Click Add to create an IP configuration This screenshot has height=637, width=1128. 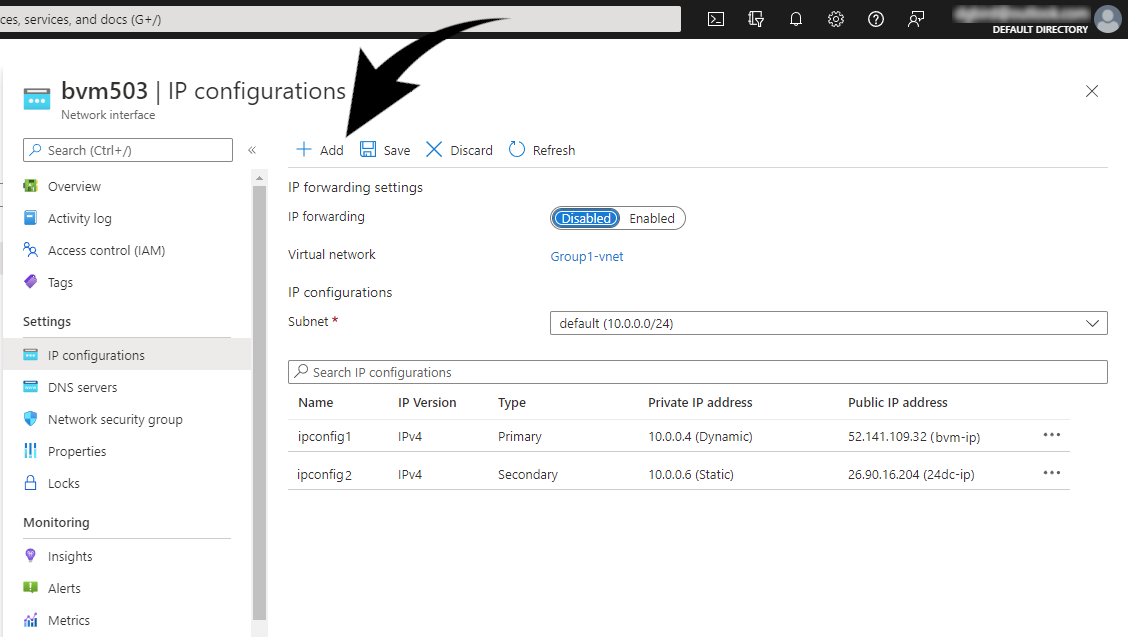[318, 149]
